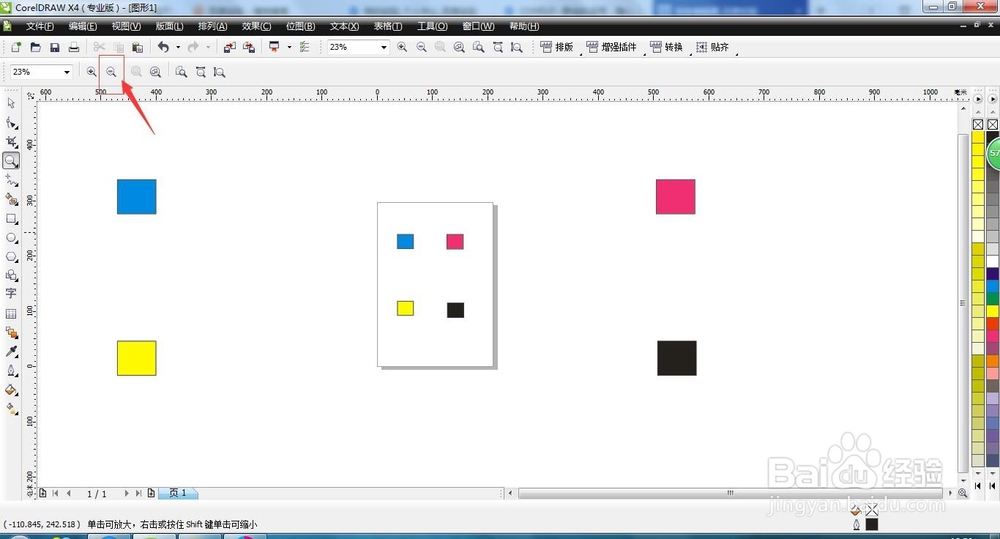Click the Import icon
This screenshot has height=539, width=1000.
coord(230,47)
